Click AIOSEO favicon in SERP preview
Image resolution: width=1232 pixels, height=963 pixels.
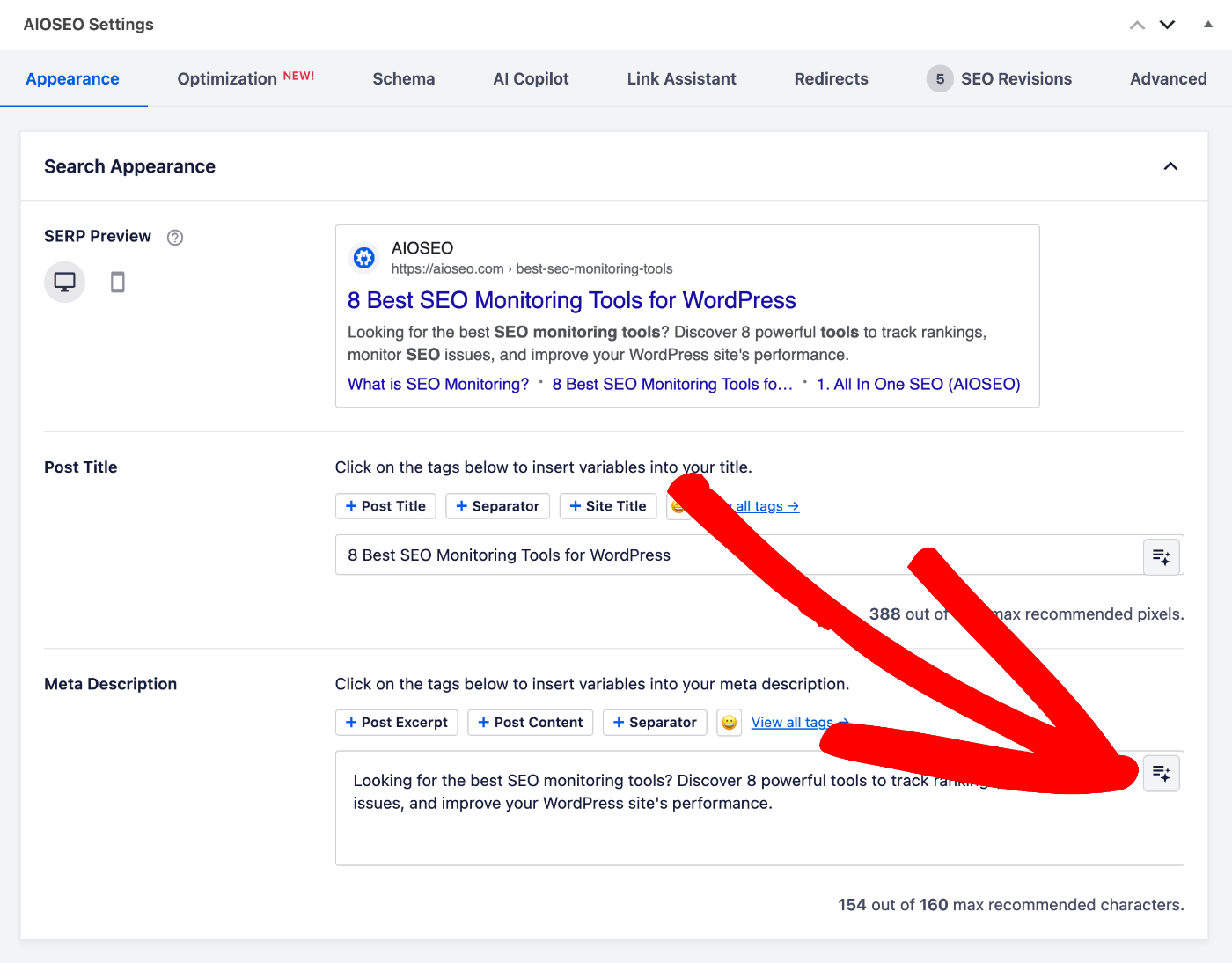pyautogui.click(x=364, y=258)
